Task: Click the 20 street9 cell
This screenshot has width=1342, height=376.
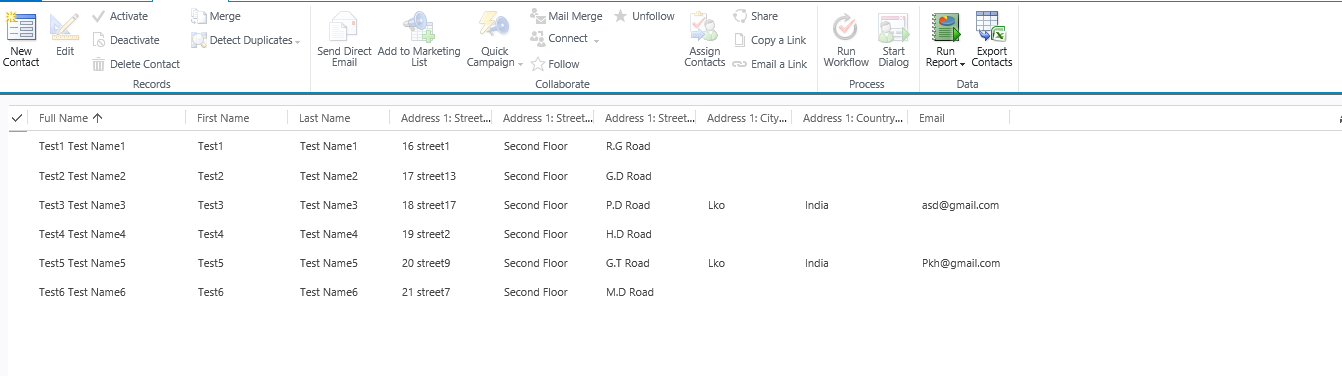Action: pos(426,263)
